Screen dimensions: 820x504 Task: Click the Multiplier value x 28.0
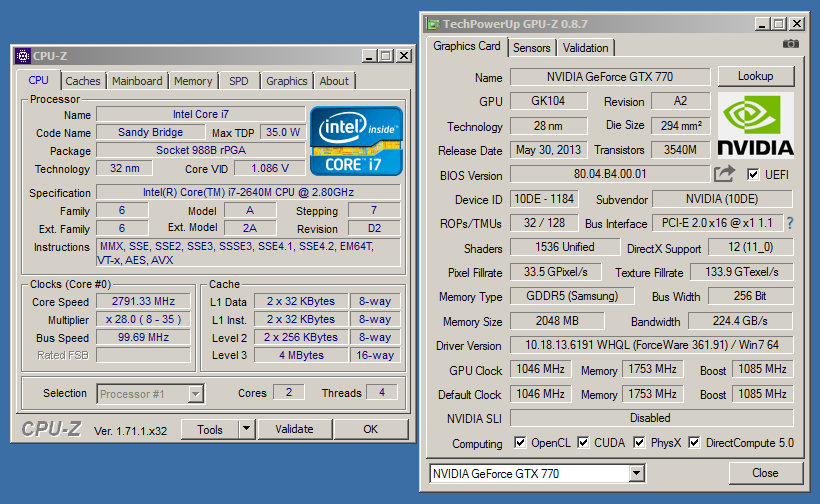[x=143, y=319]
